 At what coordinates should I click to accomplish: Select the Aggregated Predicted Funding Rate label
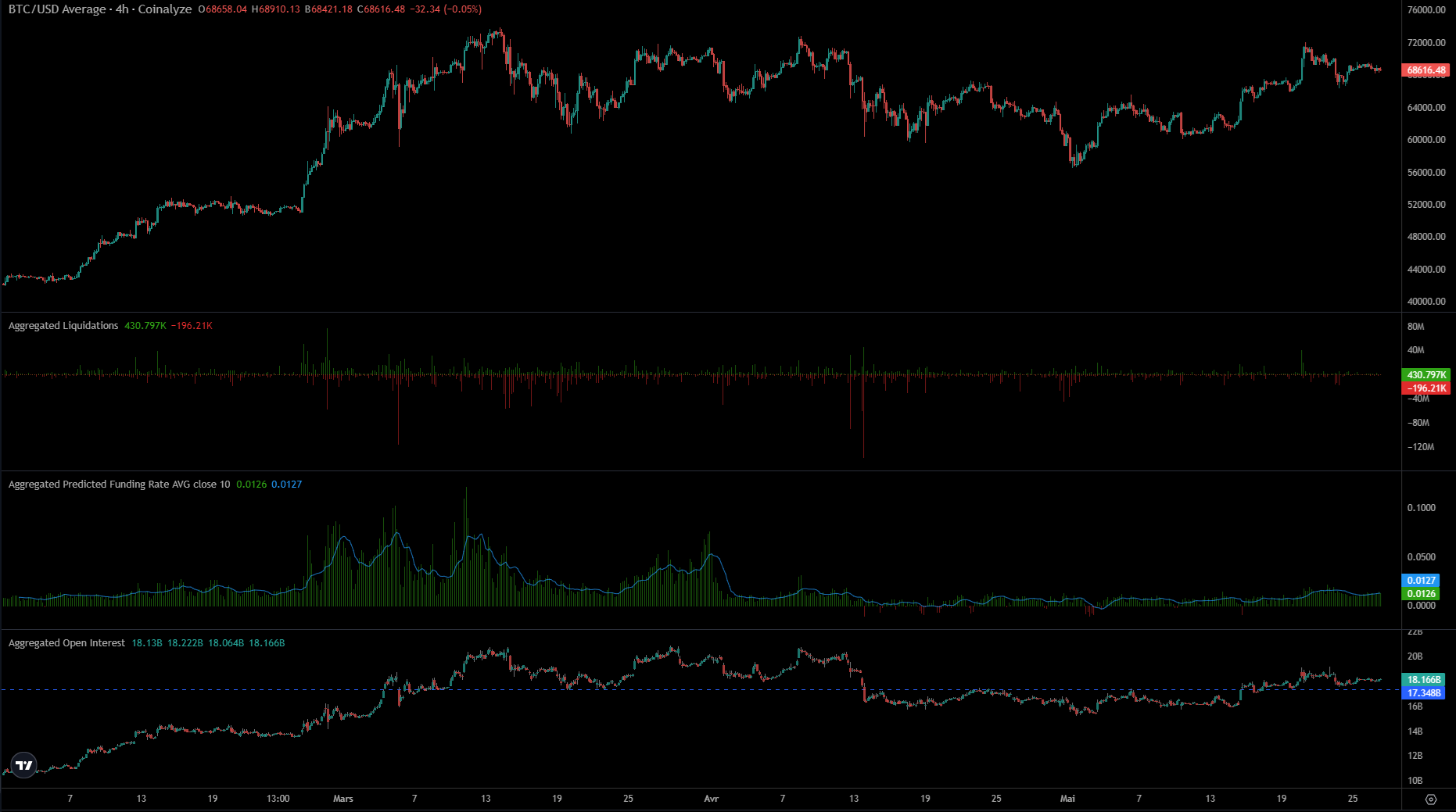click(119, 484)
